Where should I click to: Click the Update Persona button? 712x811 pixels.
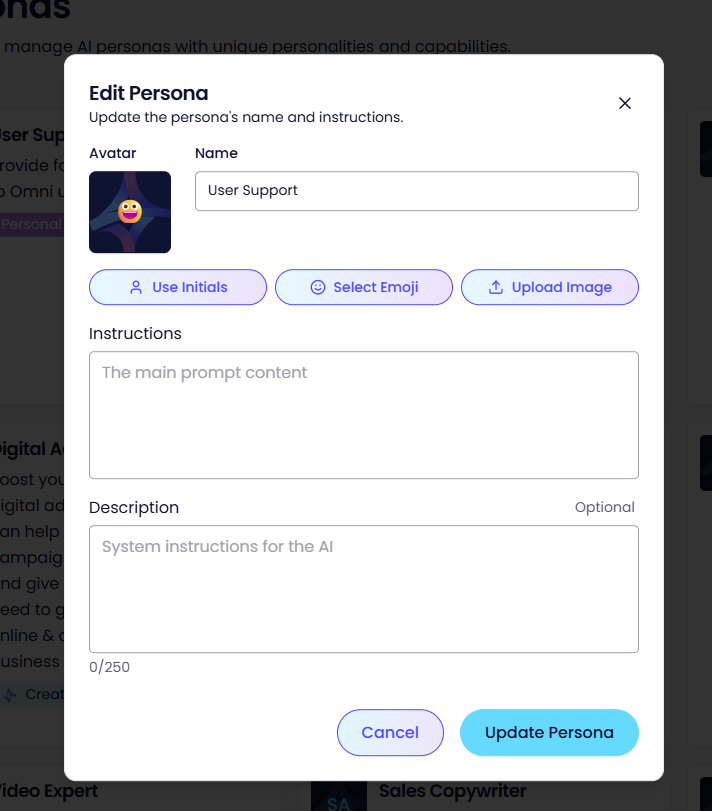pyautogui.click(x=549, y=733)
